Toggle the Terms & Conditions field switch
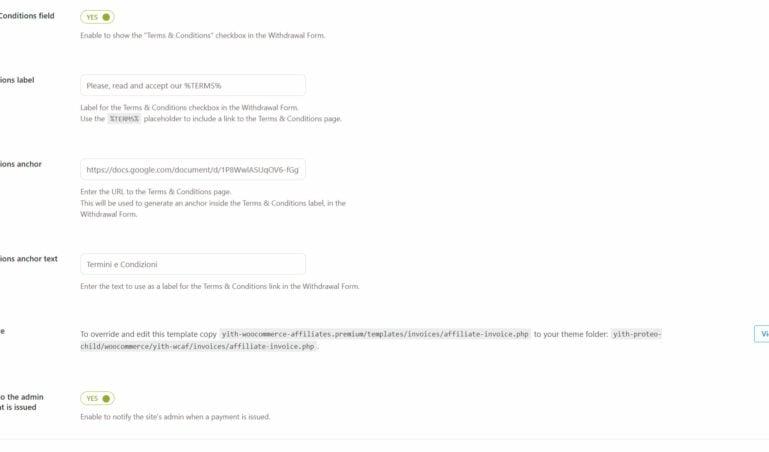Screen dimensions: 769x452 pyautogui.click(x=97, y=17)
